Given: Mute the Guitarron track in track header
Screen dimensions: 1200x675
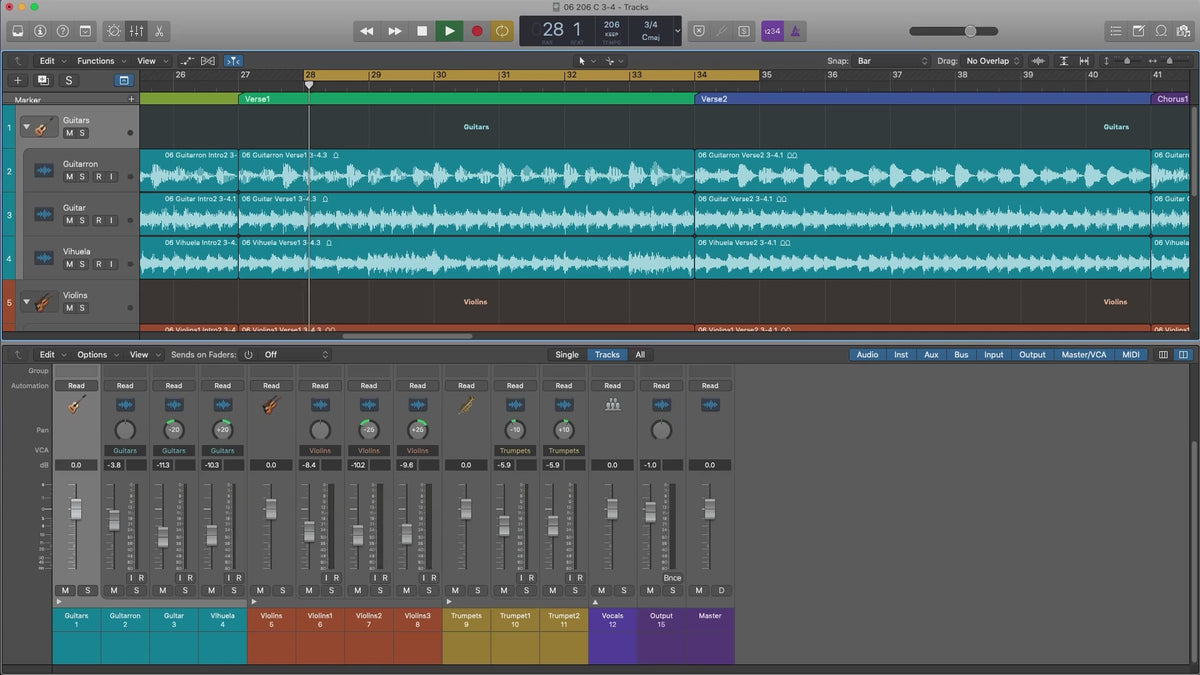Looking at the screenshot, I should coord(70,177).
